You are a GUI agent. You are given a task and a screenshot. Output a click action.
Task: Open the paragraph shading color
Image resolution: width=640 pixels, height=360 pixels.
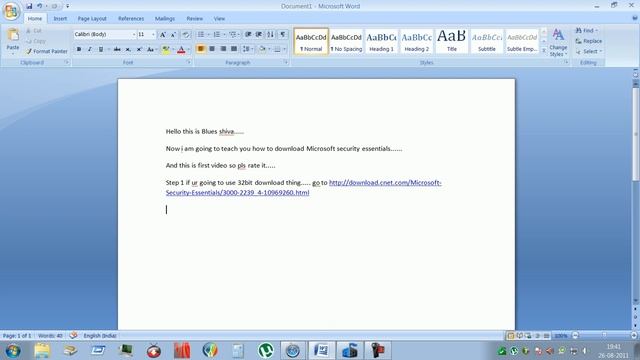click(262, 49)
